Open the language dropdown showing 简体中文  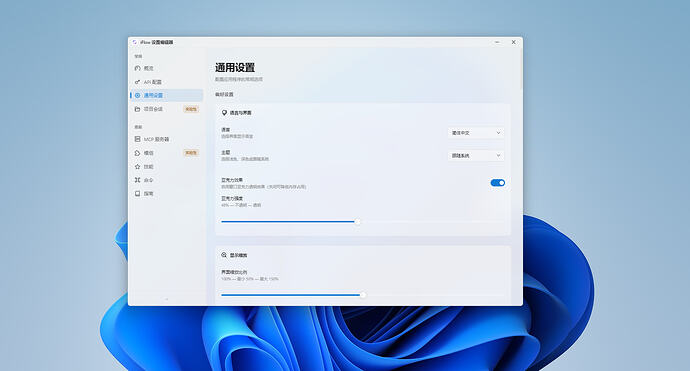tap(476, 133)
